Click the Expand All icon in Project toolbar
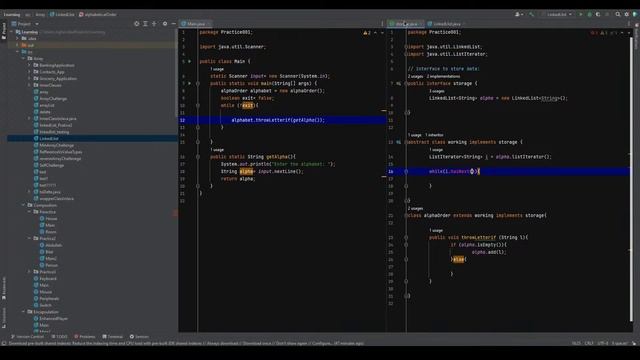The image size is (640, 360). point(145,24)
